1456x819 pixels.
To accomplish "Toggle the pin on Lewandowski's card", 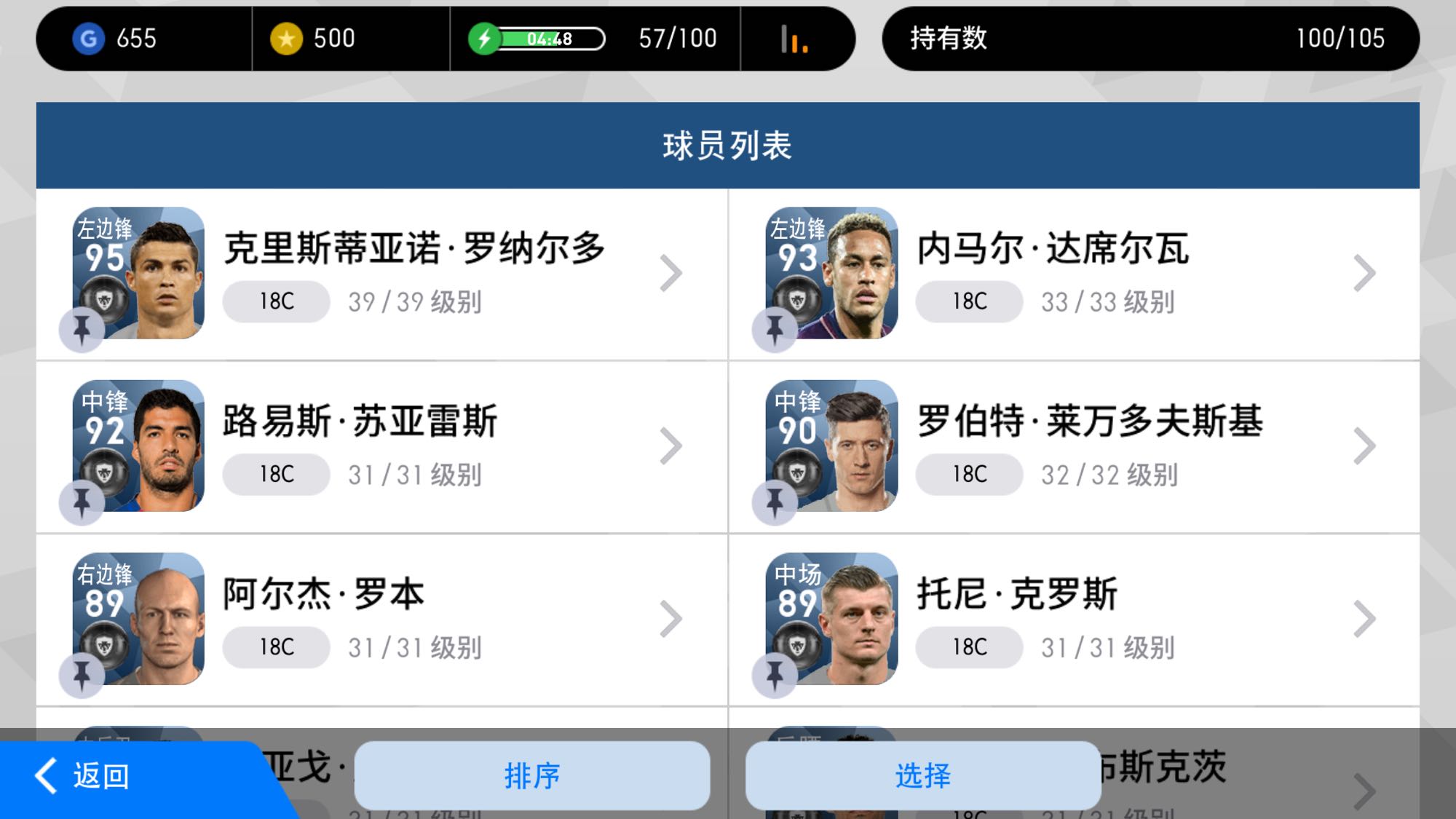I will click(x=775, y=502).
